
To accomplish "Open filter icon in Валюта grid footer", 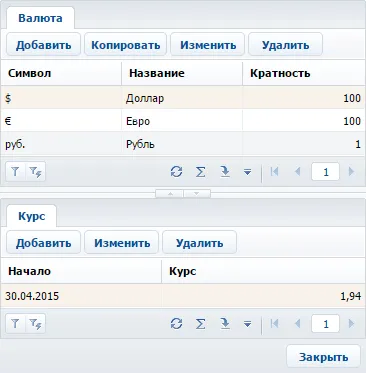I will [15, 172].
